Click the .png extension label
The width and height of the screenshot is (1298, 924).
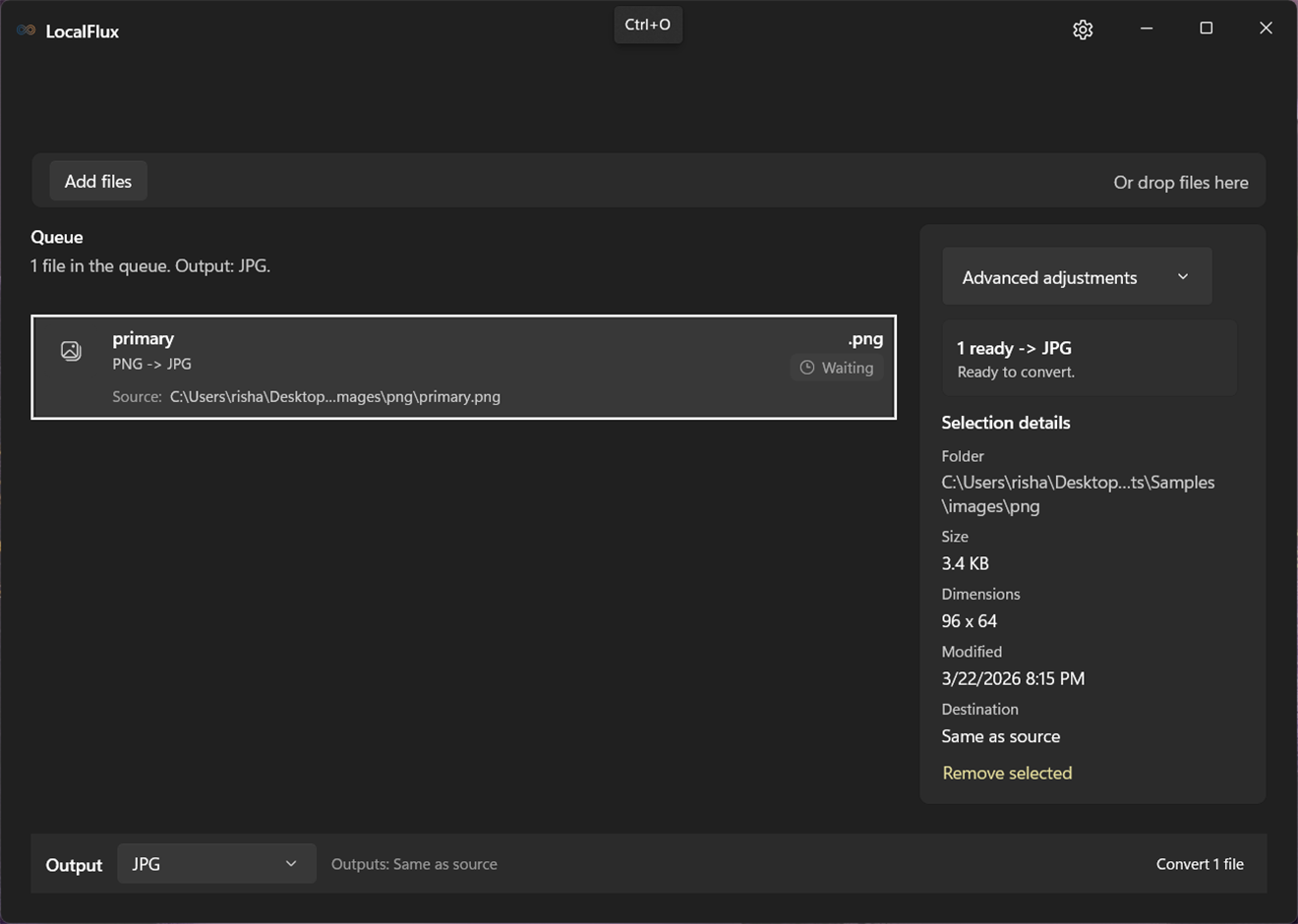point(865,338)
